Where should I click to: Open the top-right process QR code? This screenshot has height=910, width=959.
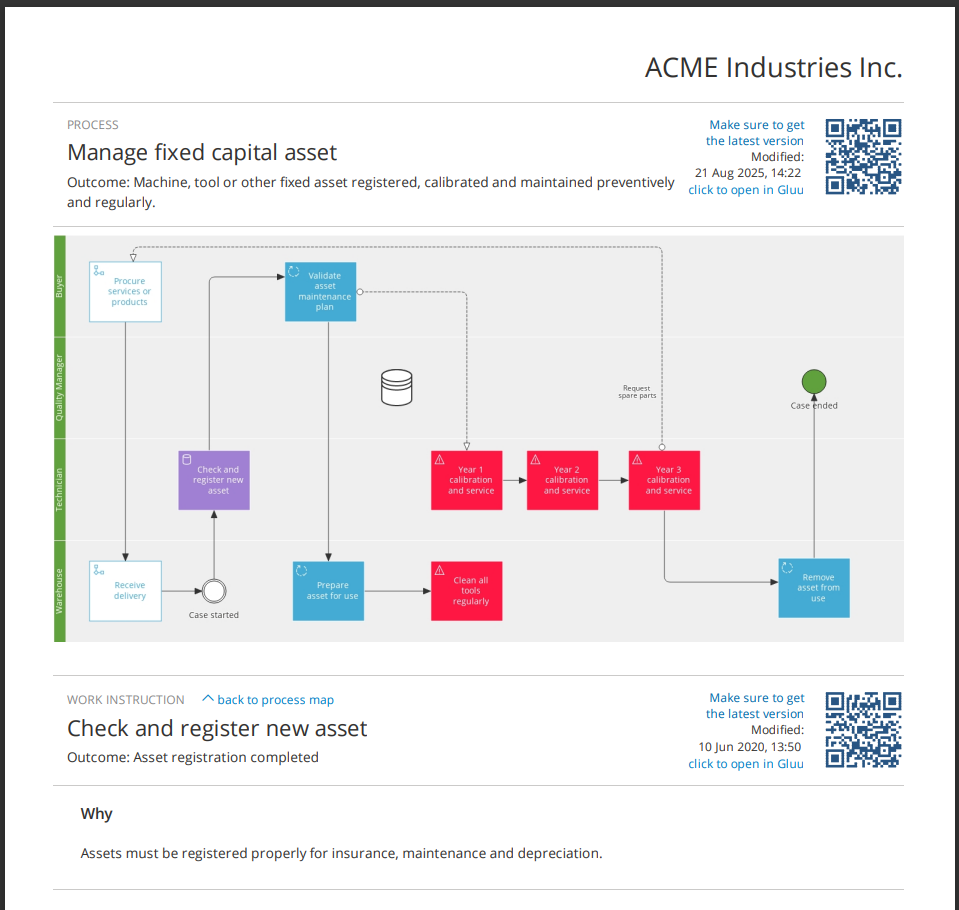[x=864, y=156]
